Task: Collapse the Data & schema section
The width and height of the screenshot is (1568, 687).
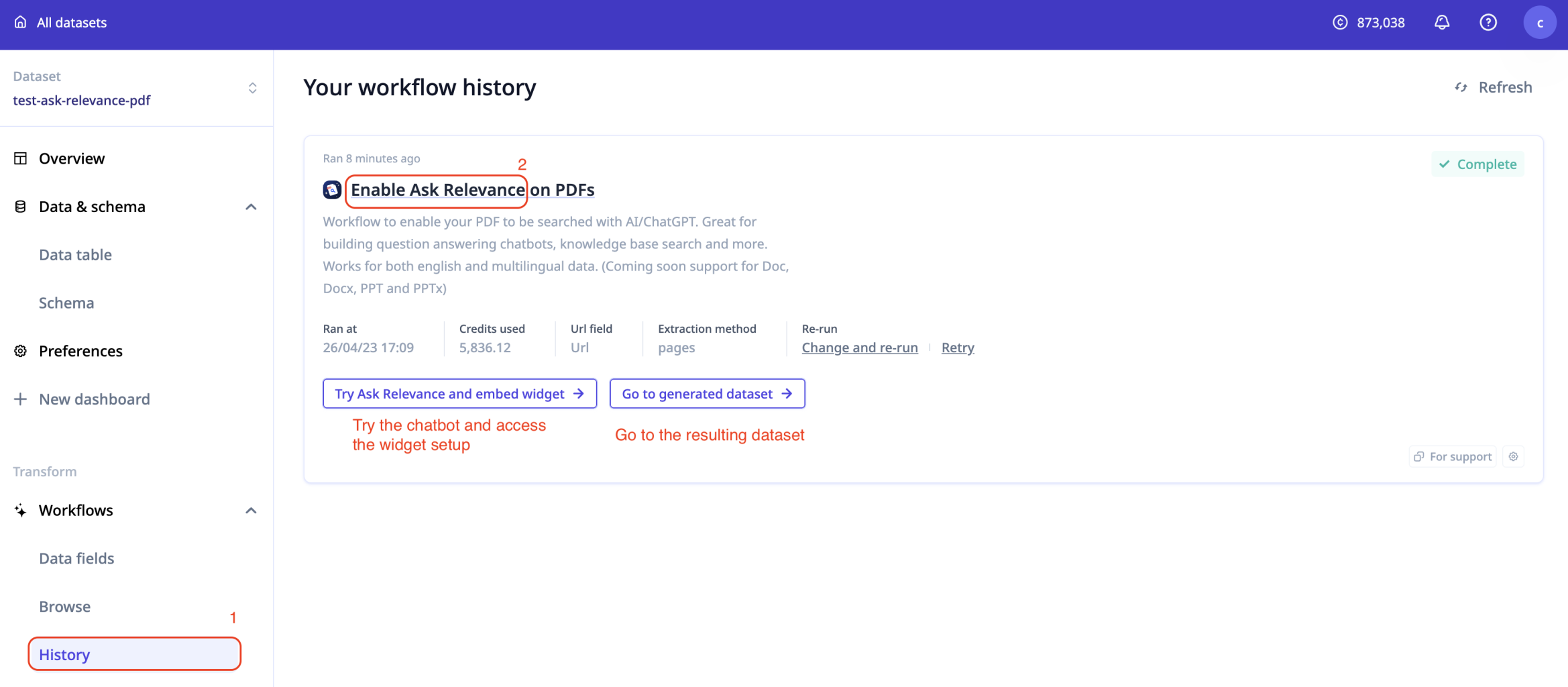Action: pyautogui.click(x=251, y=207)
